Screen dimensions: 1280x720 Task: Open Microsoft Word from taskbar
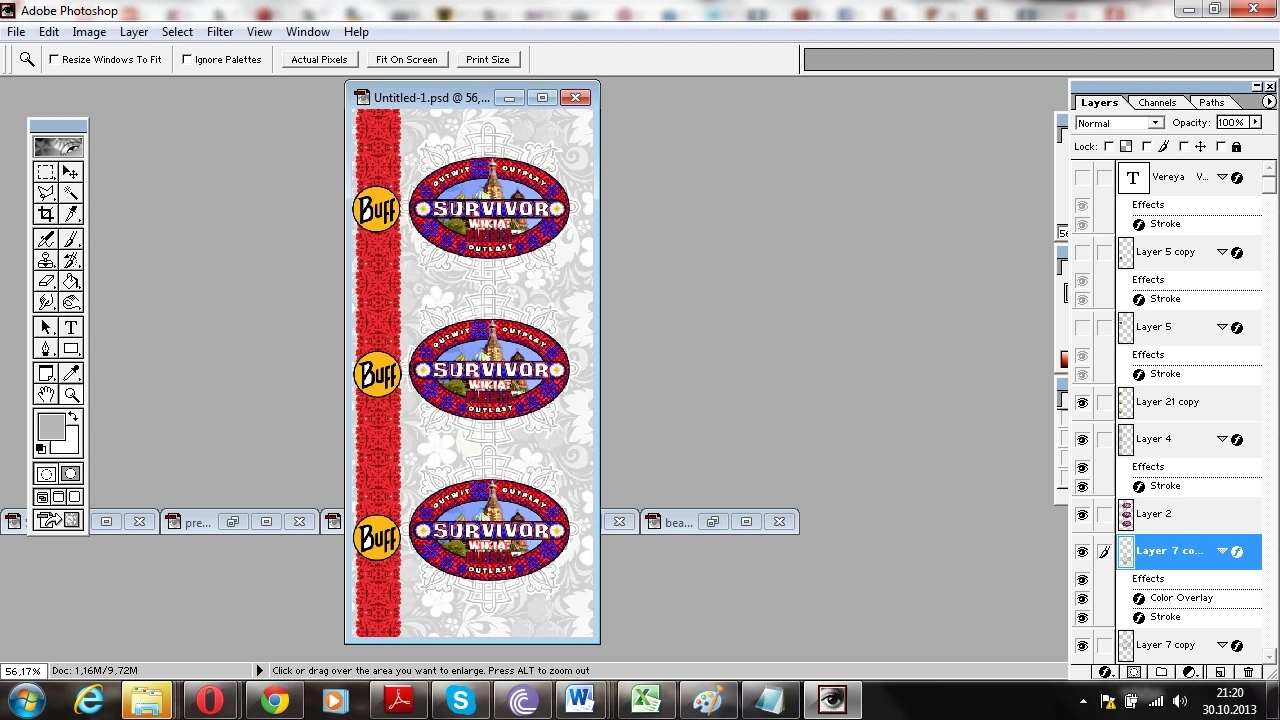coord(582,700)
